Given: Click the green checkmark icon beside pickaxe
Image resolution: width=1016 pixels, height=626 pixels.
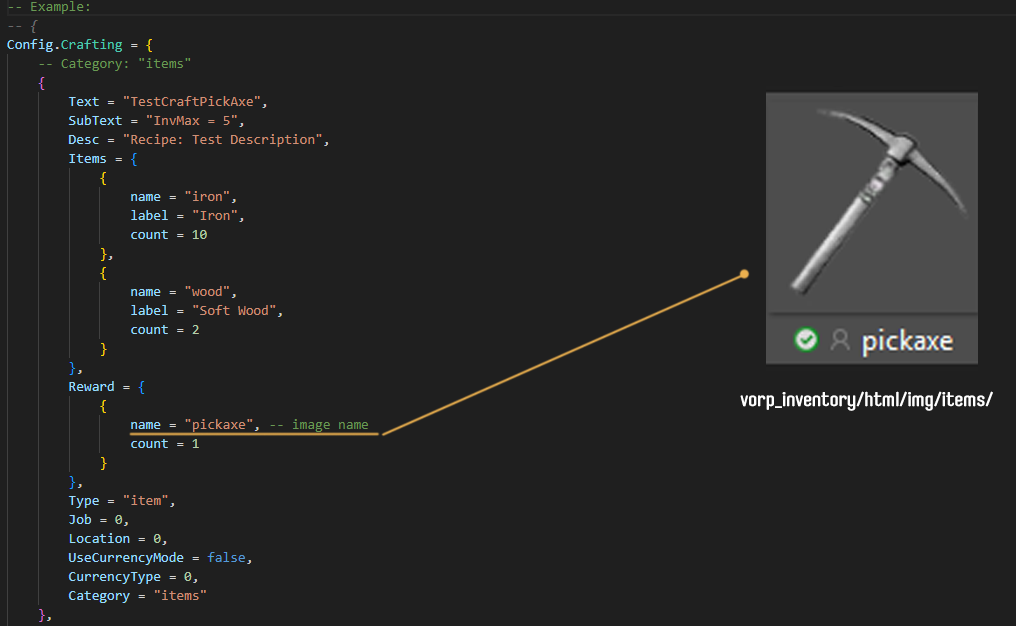Looking at the screenshot, I should click(x=805, y=341).
